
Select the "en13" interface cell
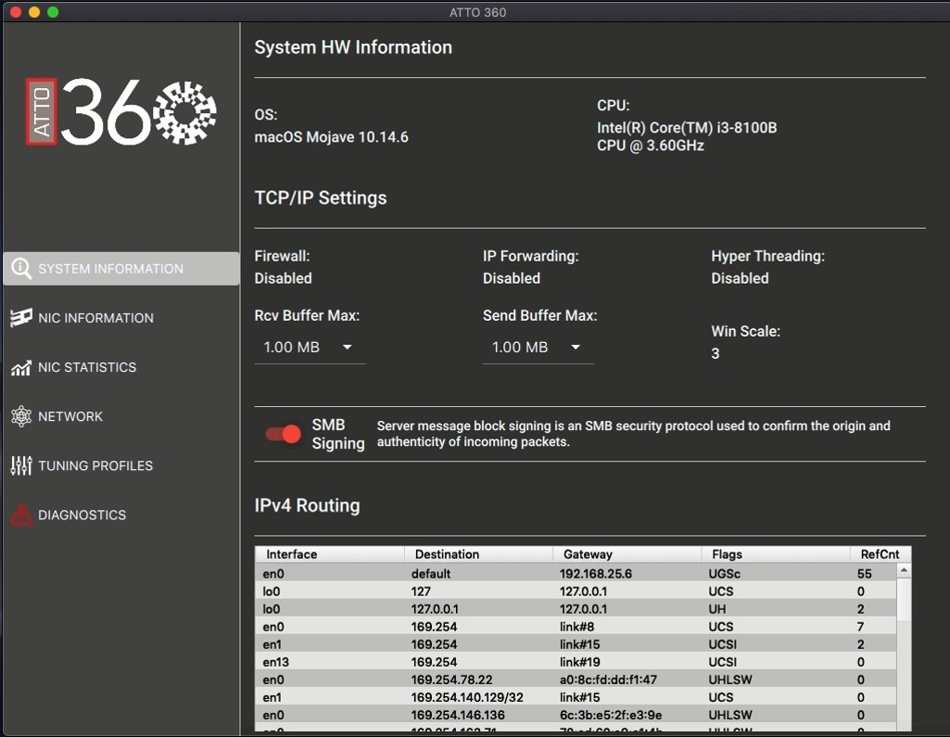(276, 662)
